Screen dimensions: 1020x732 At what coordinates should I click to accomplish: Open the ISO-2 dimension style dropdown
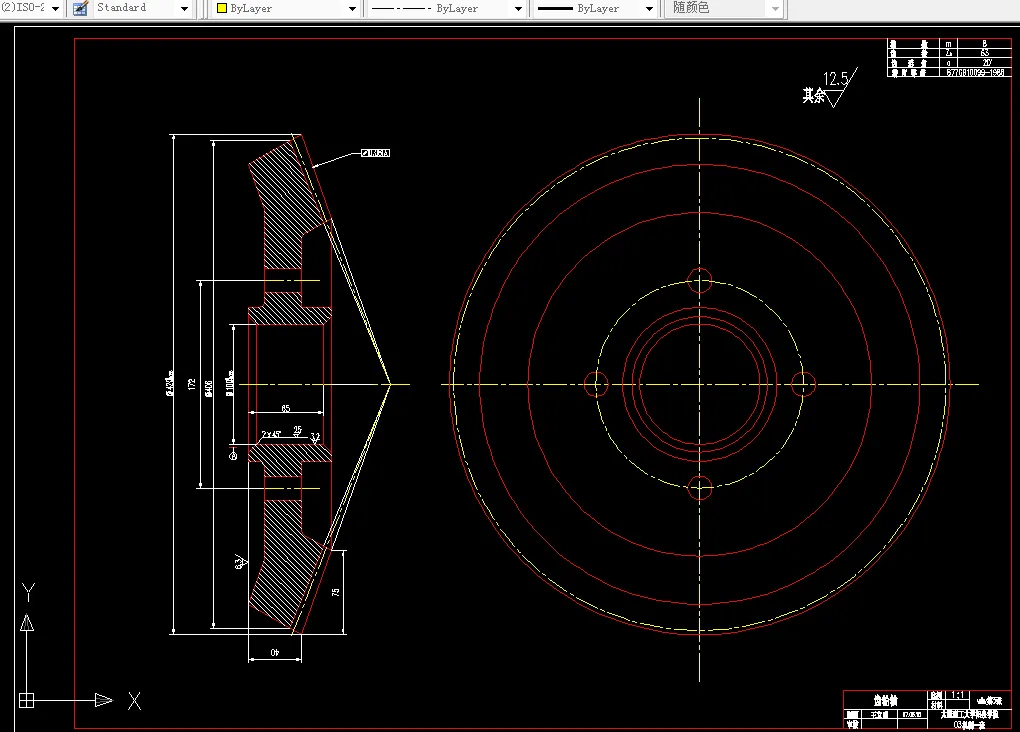click(55, 8)
